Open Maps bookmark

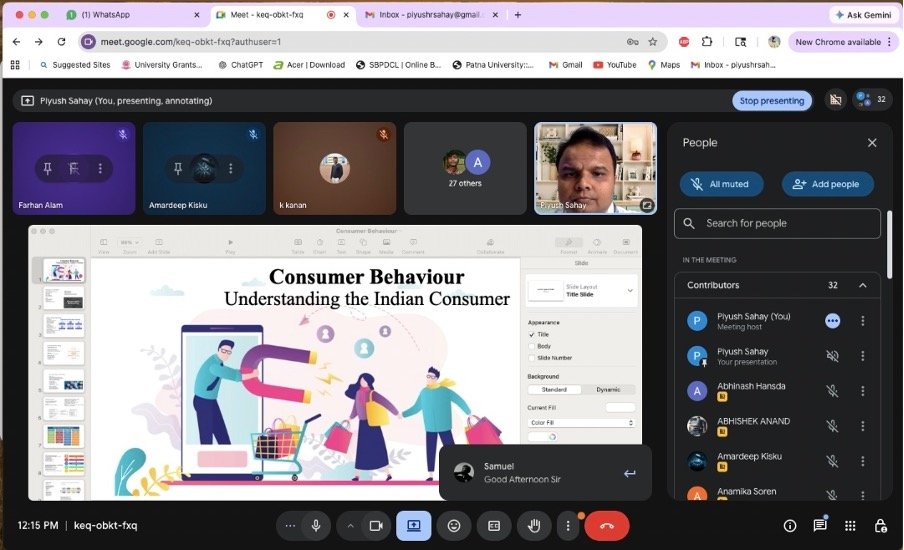click(x=664, y=65)
